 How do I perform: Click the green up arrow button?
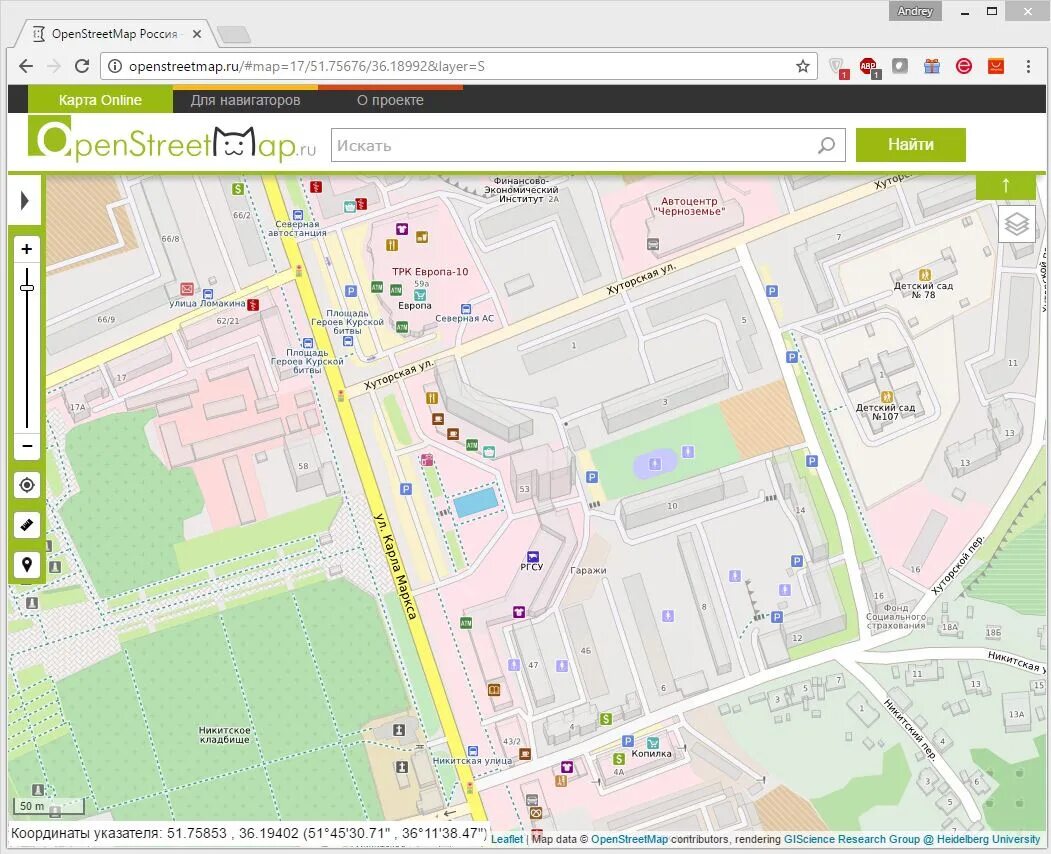tap(1005, 186)
